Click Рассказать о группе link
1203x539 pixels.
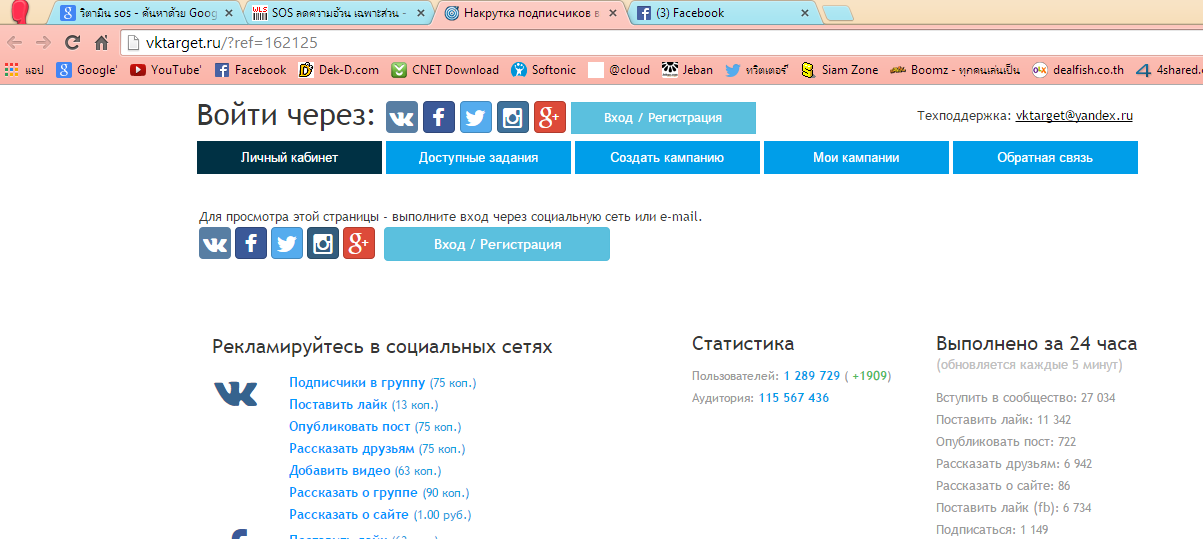[x=353, y=493]
